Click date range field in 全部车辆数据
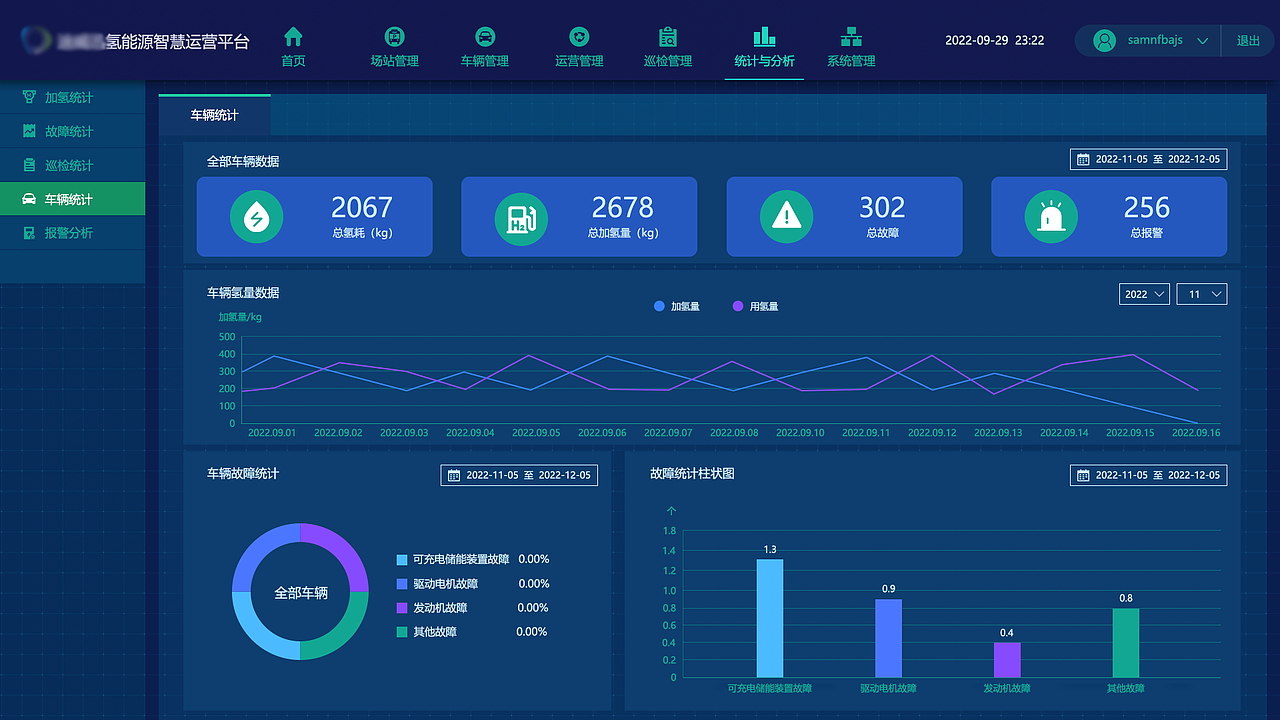This screenshot has width=1280, height=720. (x=1148, y=159)
